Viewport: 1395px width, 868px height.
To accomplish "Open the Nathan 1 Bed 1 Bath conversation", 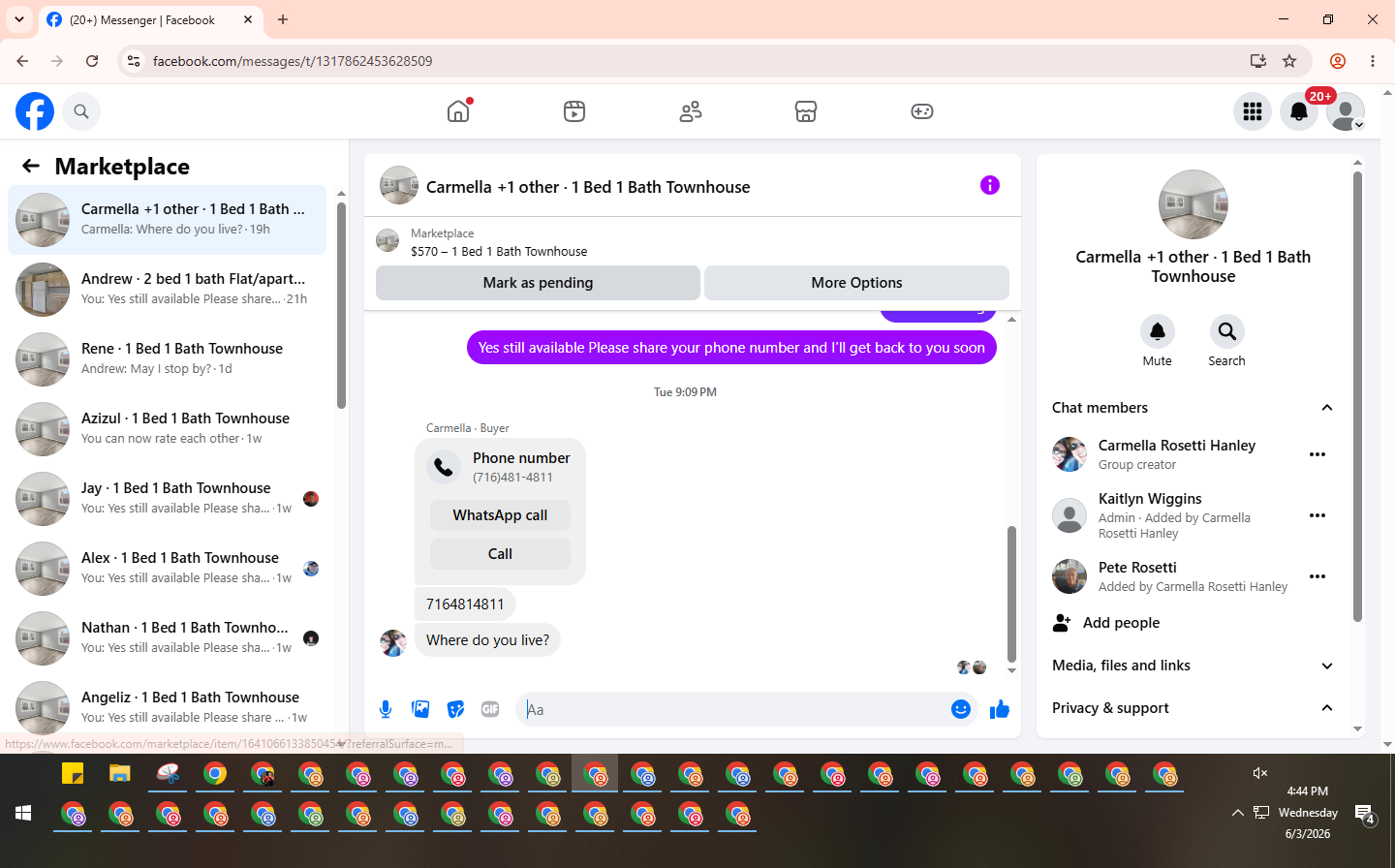I will [167, 638].
